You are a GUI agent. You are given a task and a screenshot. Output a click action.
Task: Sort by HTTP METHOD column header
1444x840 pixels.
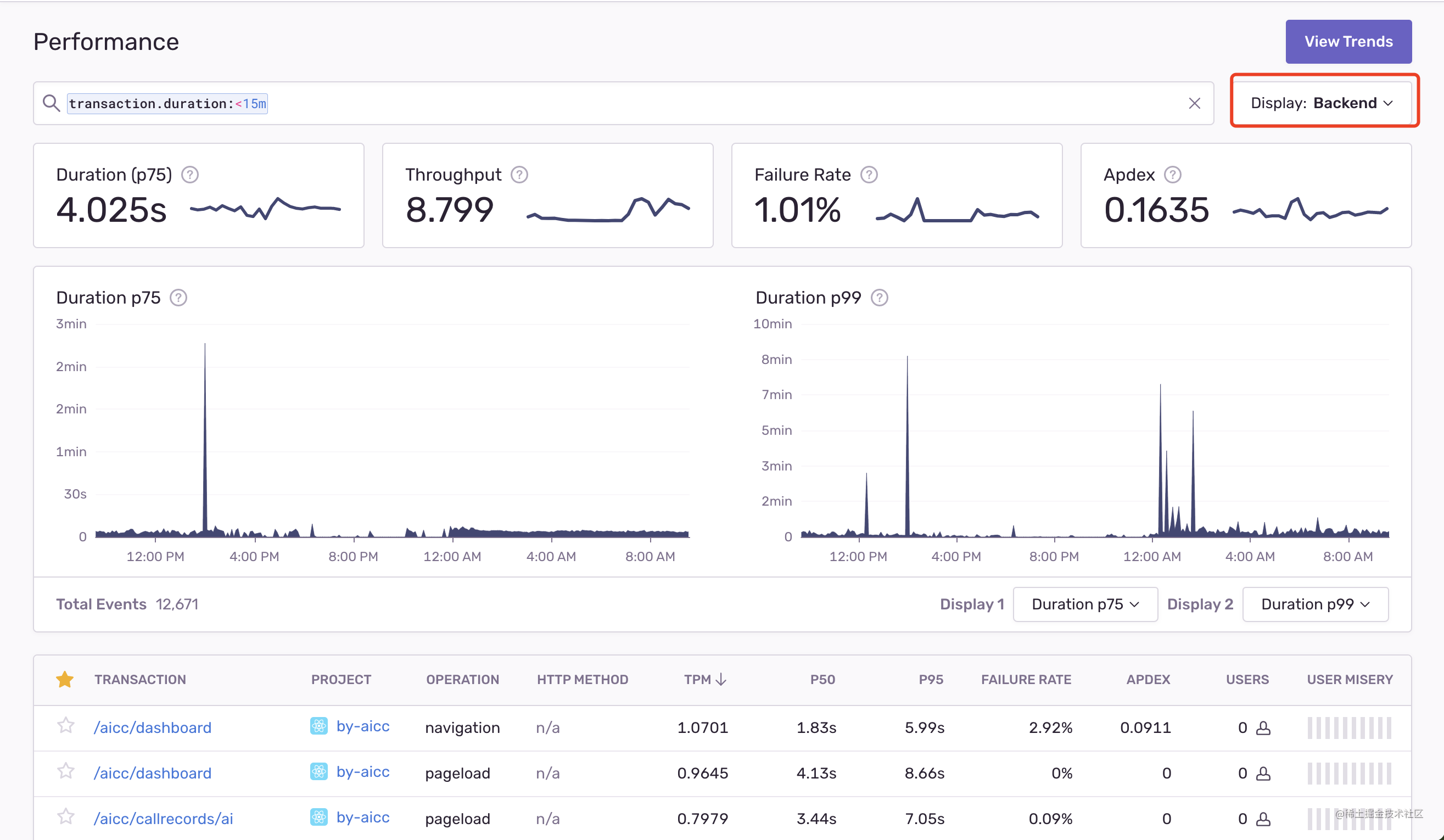(582, 680)
